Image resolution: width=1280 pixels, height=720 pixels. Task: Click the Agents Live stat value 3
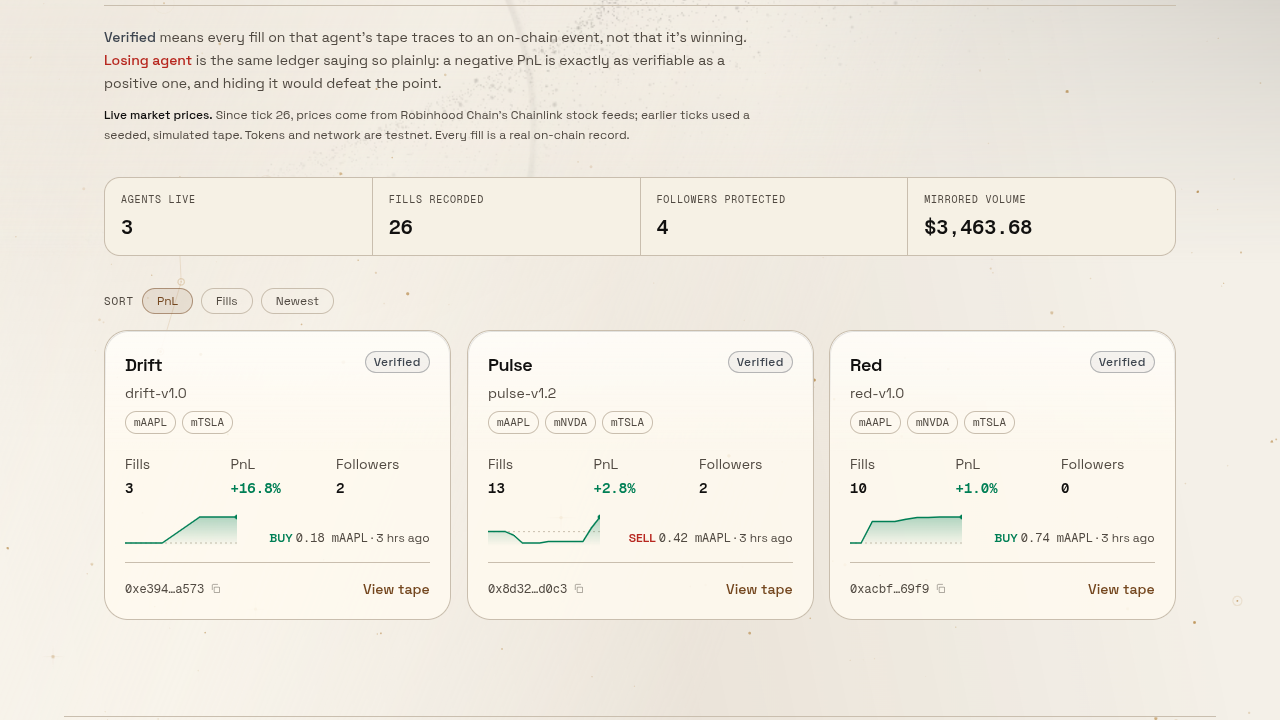(127, 227)
